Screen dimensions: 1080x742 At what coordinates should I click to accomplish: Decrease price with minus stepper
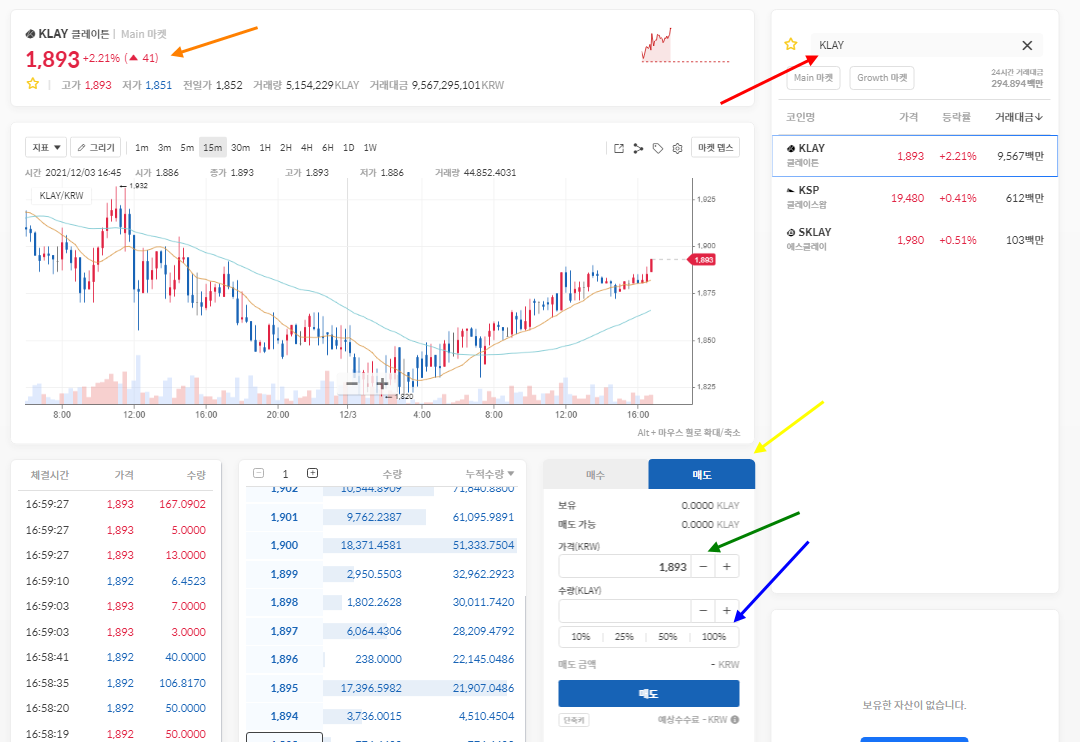click(x=703, y=566)
